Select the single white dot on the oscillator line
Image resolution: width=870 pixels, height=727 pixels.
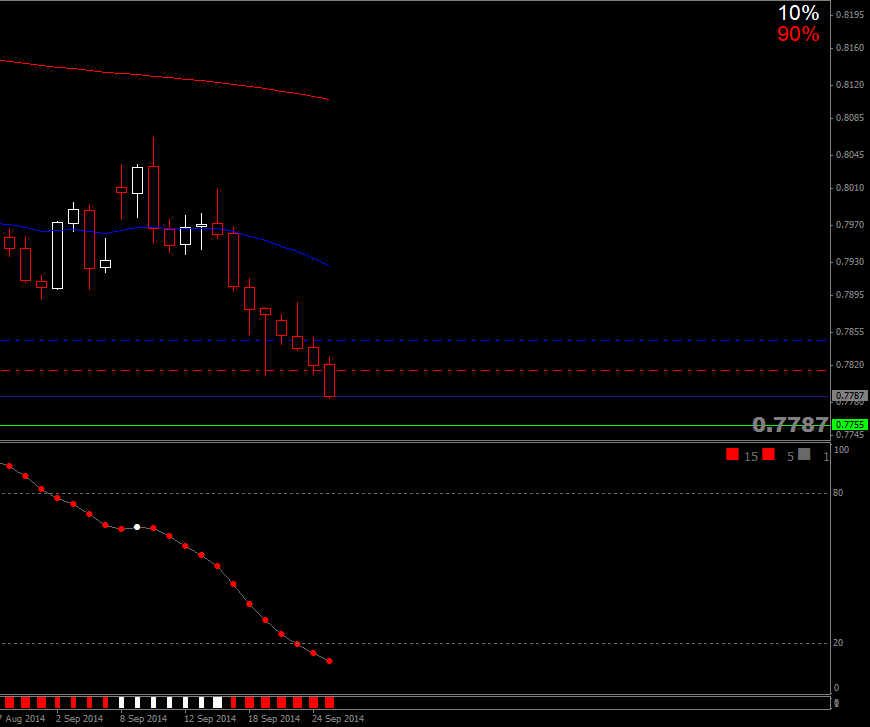tap(137, 527)
